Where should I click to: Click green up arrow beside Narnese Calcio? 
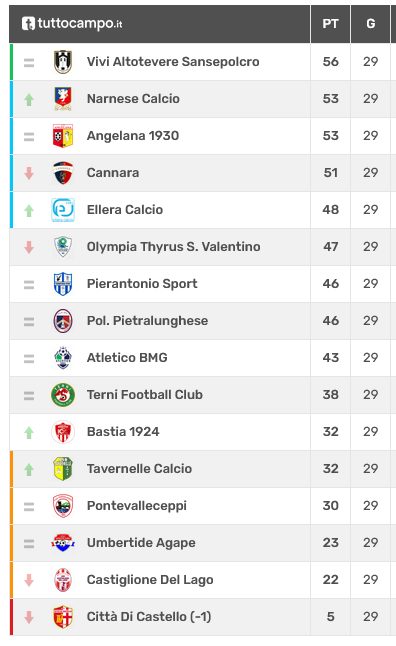(29, 99)
